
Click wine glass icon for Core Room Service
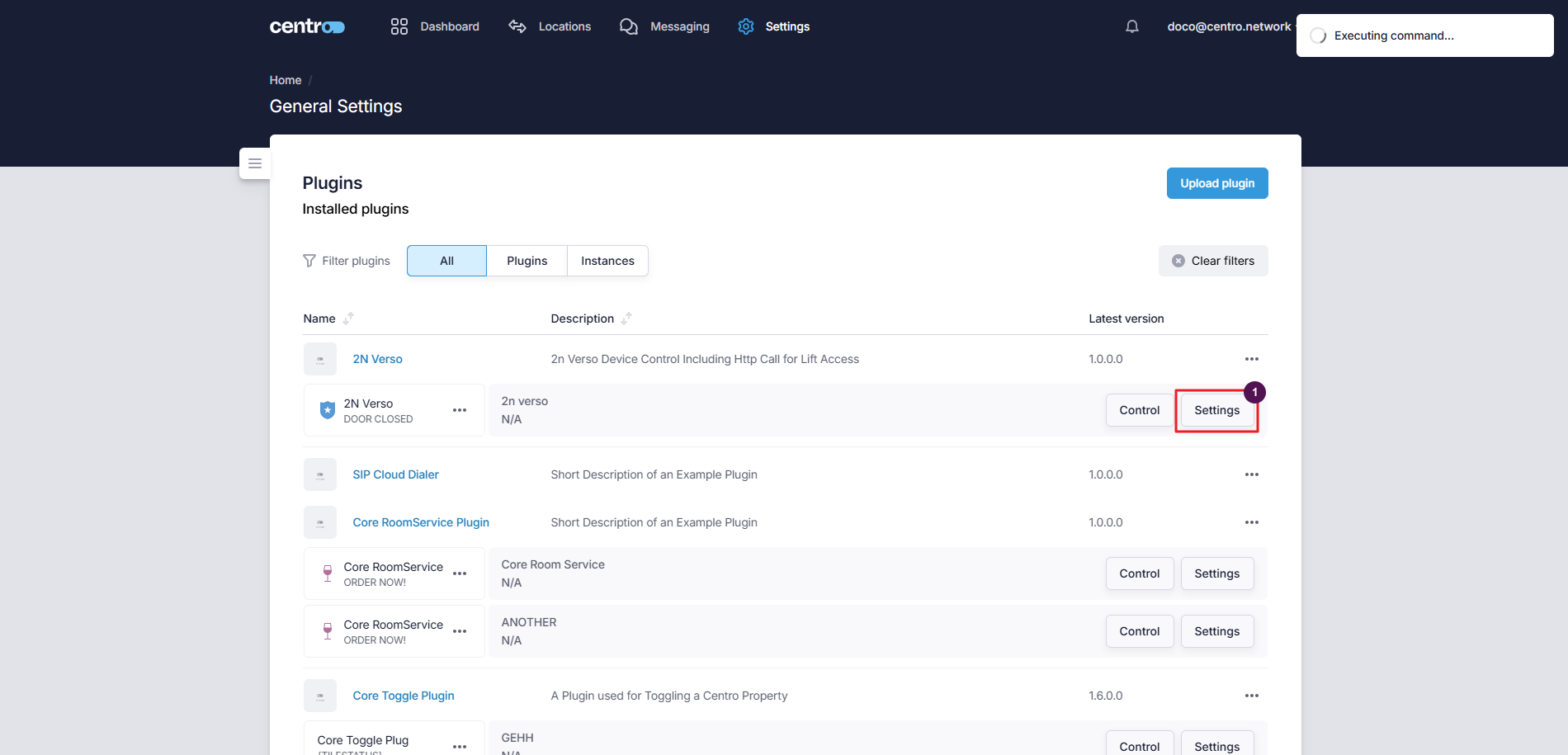click(328, 573)
